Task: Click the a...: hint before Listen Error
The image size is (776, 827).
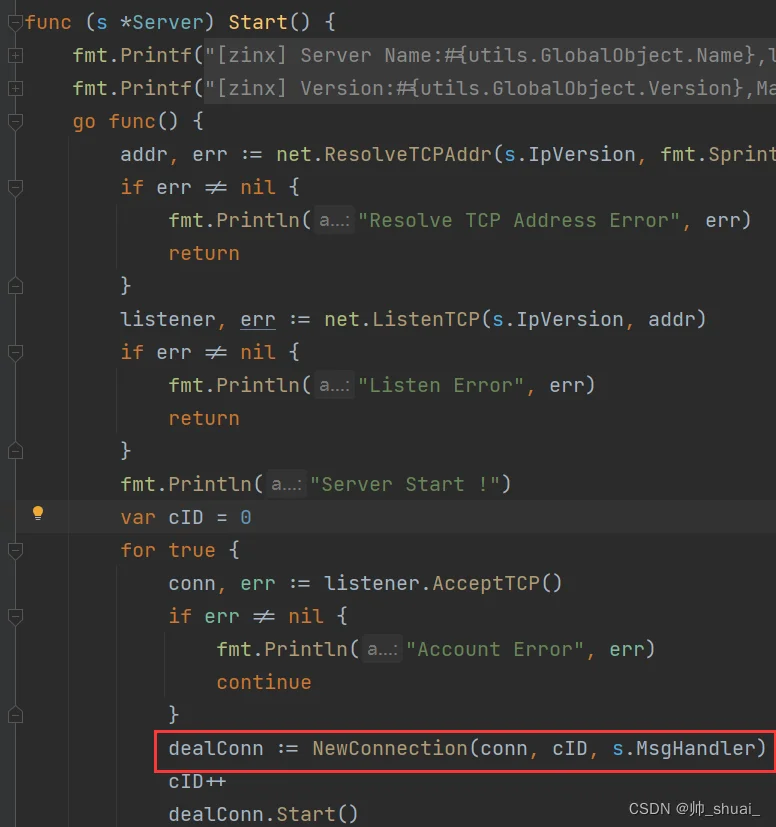Action: 334,386
